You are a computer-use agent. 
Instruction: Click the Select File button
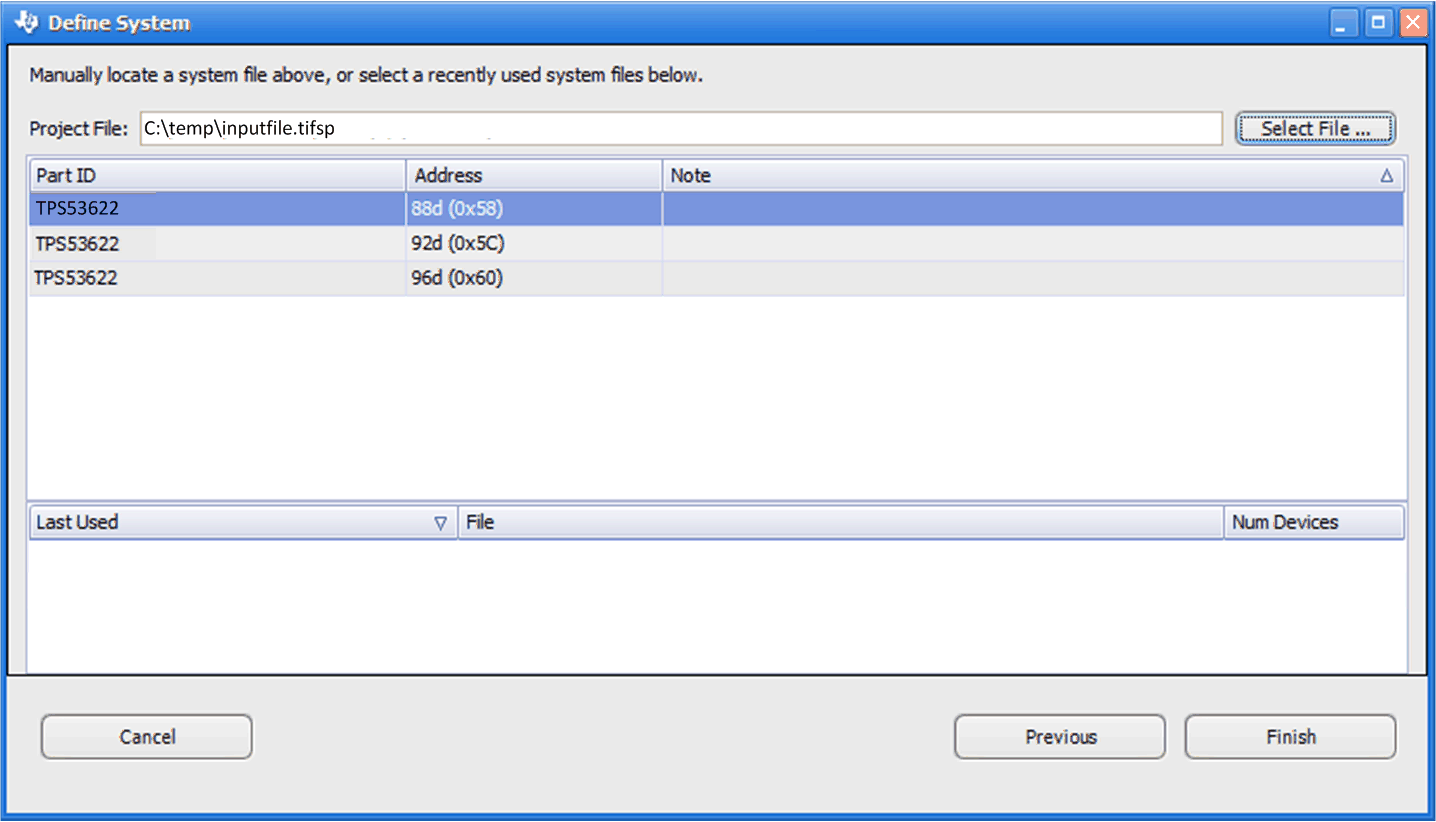coord(1315,128)
